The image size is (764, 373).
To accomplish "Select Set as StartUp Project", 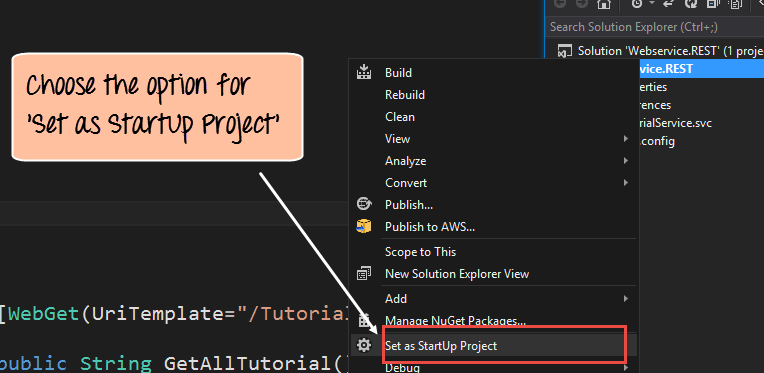I will pos(494,346).
